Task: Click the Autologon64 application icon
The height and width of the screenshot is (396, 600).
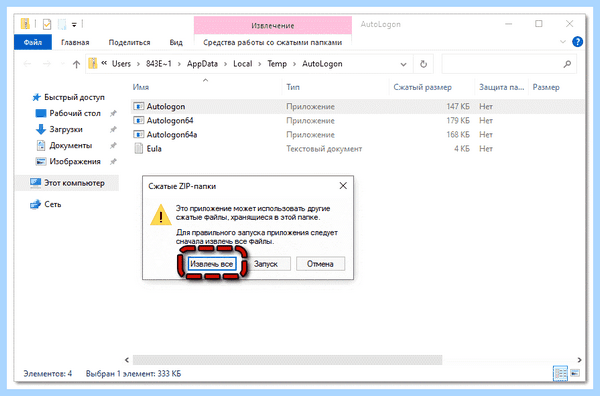Action: [138, 121]
